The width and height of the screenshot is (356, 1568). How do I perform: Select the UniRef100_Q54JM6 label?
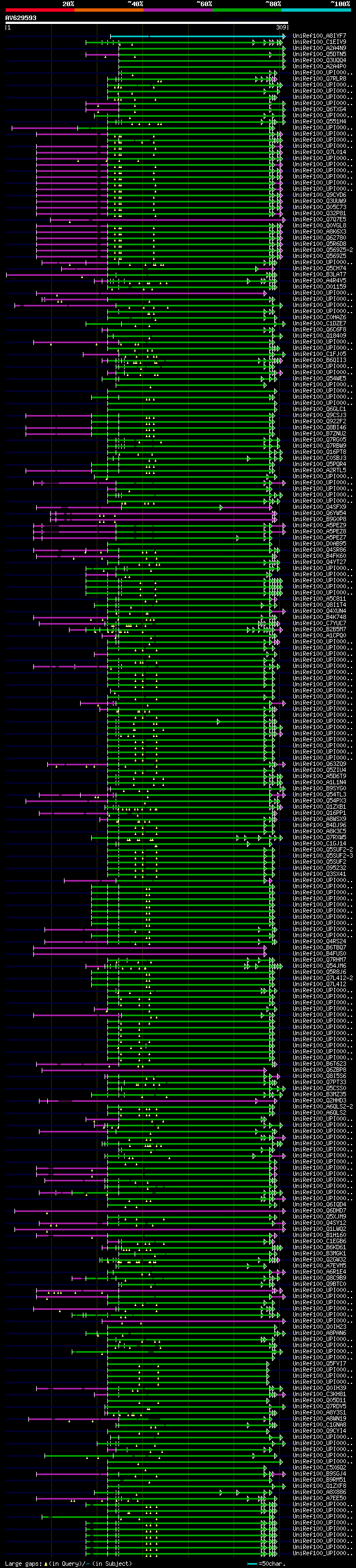coord(319,966)
